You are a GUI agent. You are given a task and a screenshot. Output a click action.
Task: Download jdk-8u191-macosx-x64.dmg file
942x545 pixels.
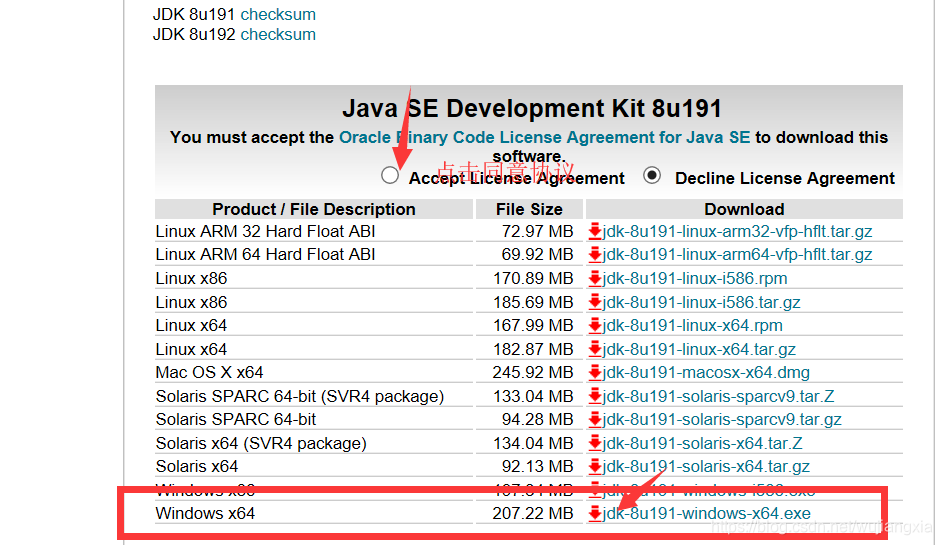click(x=706, y=373)
